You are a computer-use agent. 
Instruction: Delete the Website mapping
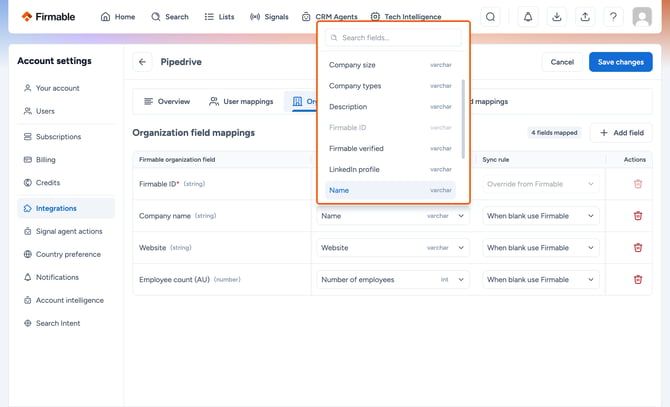(638, 248)
